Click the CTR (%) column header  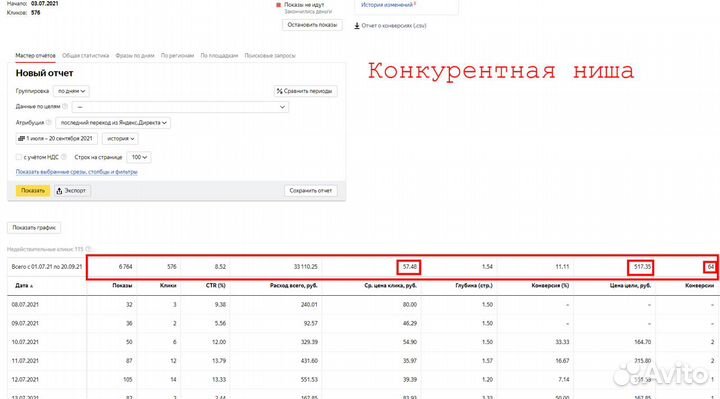(216, 286)
